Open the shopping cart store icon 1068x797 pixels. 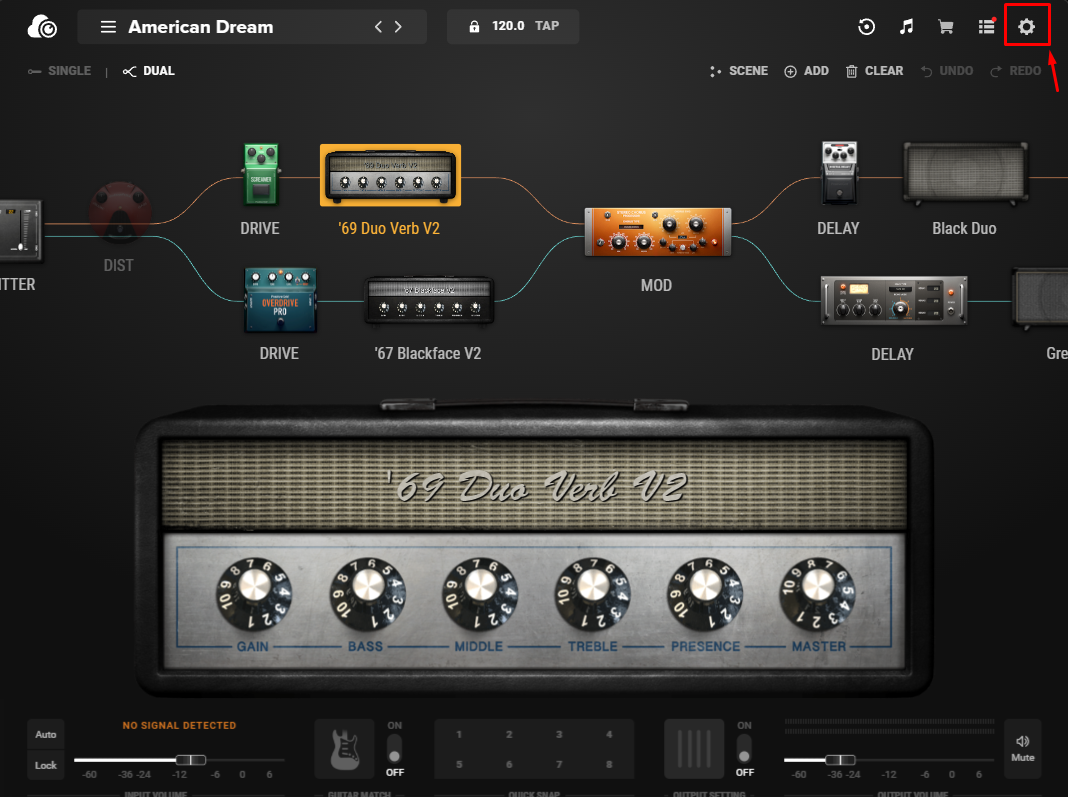click(945, 27)
